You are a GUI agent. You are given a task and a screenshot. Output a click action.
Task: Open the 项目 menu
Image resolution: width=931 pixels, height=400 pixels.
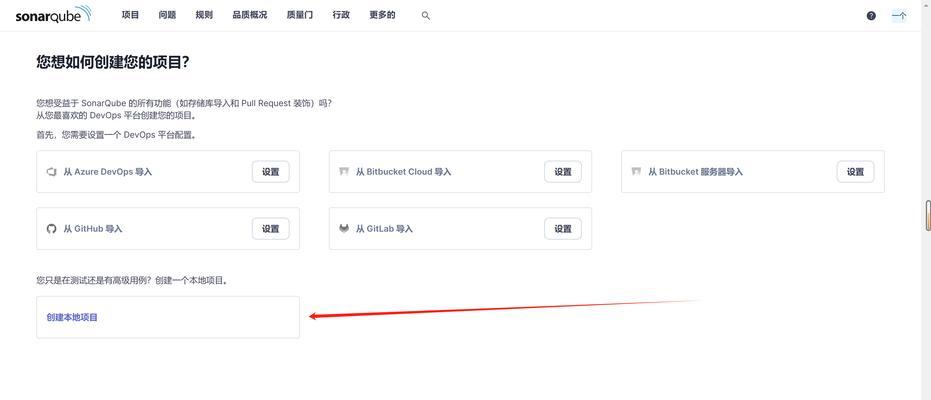tap(130, 15)
